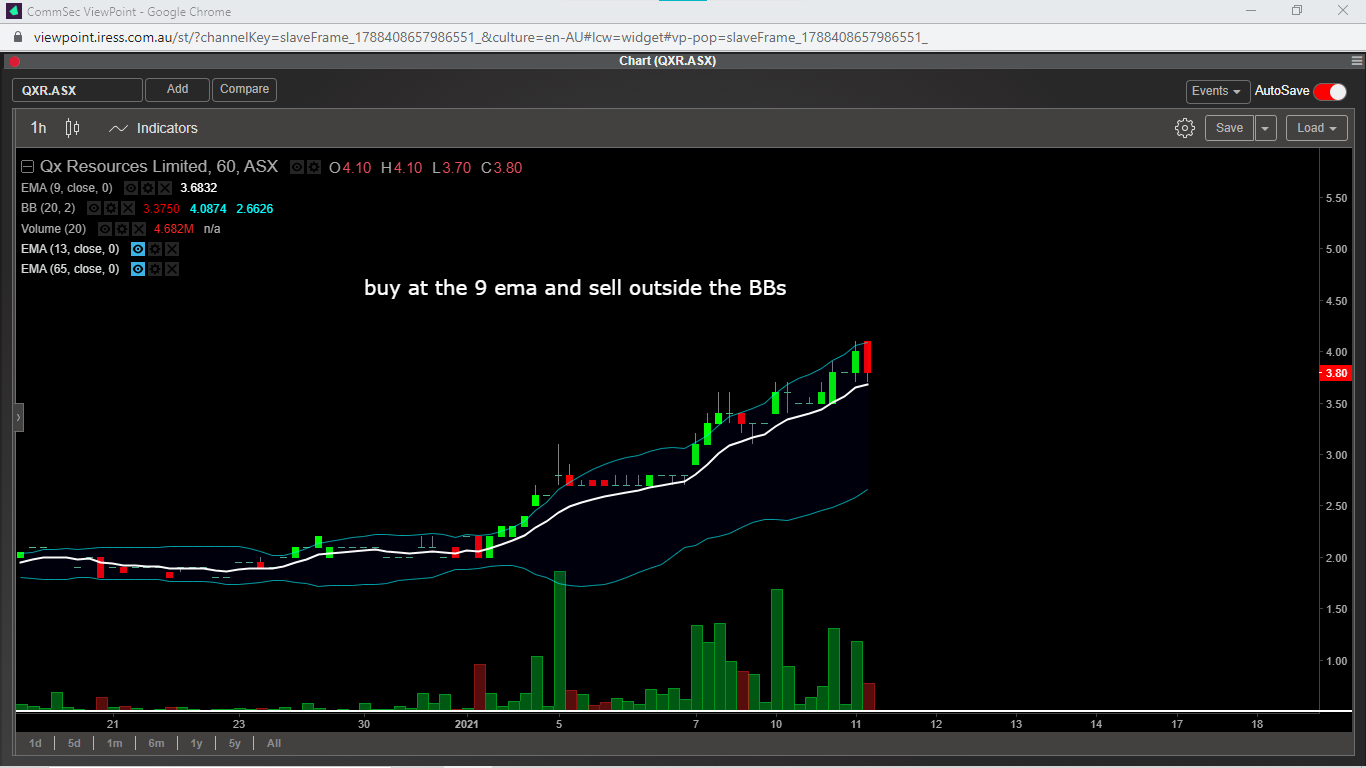The height and width of the screenshot is (768, 1366).
Task: Open settings for the Qx Resources Limited series
Action: coord(314,167)
